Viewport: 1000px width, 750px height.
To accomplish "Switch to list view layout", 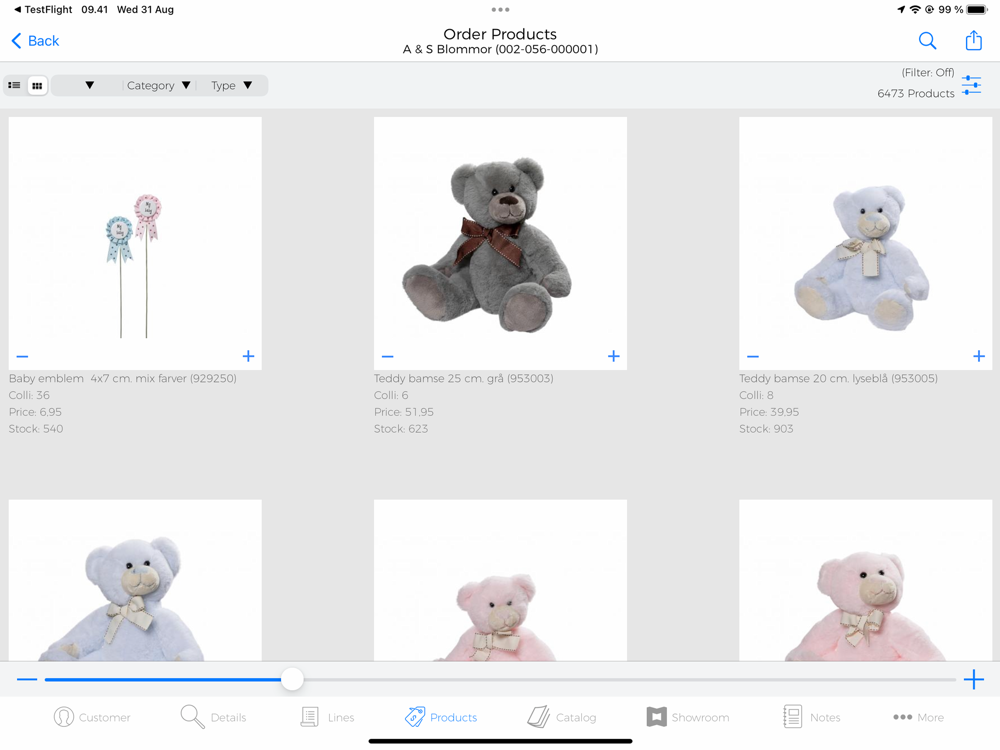I will pos(14,85).
